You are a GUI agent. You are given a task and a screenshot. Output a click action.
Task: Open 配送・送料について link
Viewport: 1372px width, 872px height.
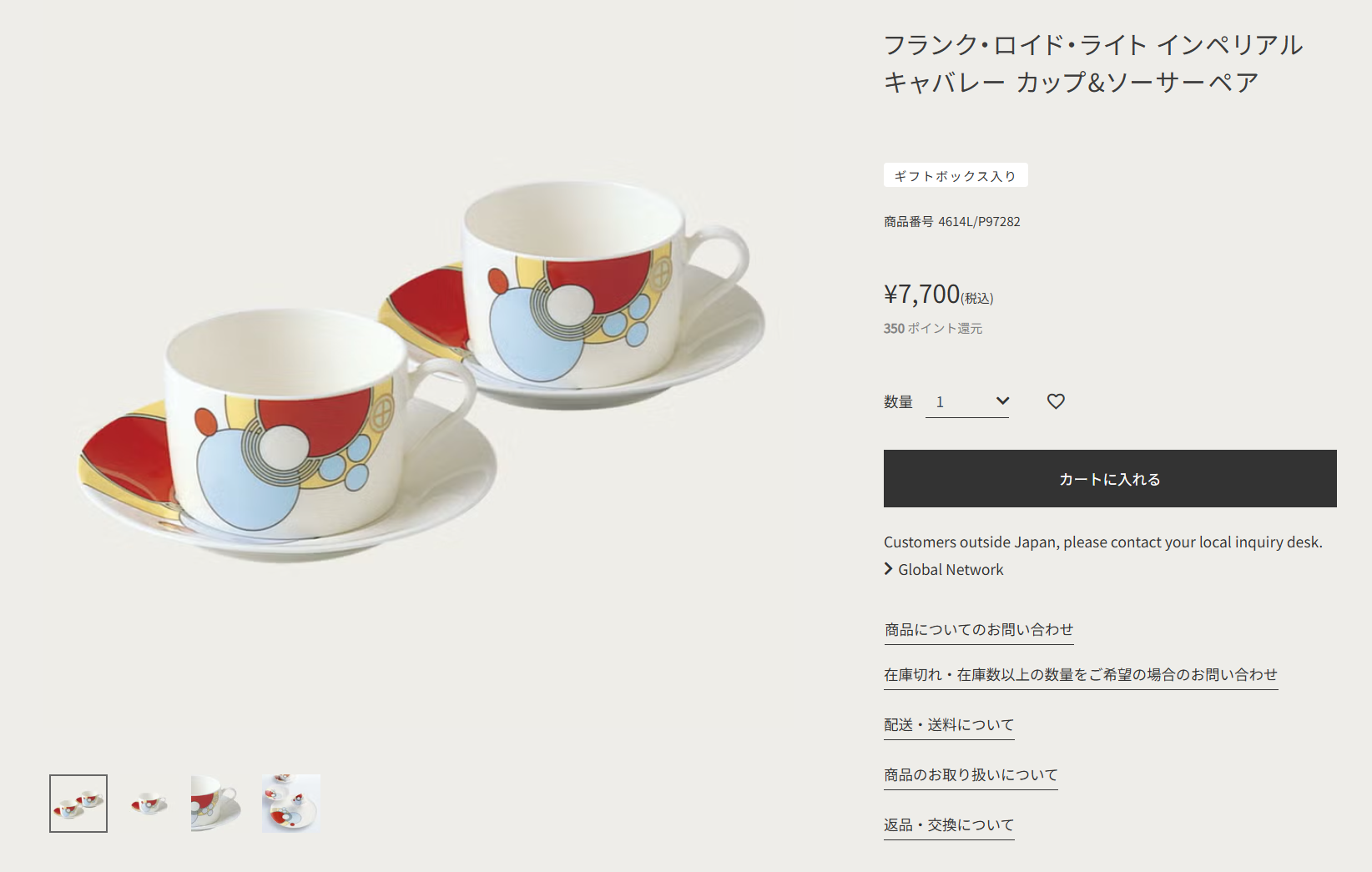949,725
